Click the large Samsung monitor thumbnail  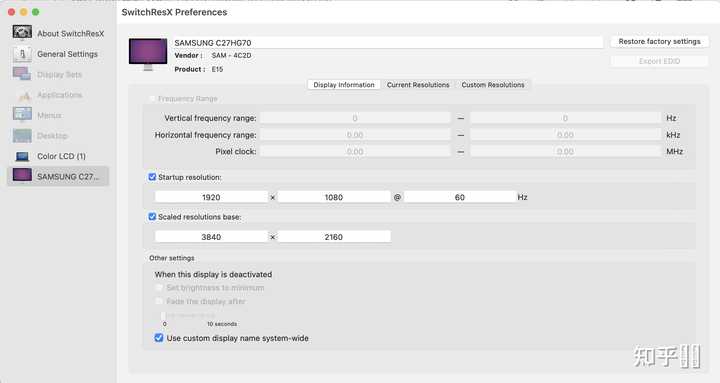point(148,54)
